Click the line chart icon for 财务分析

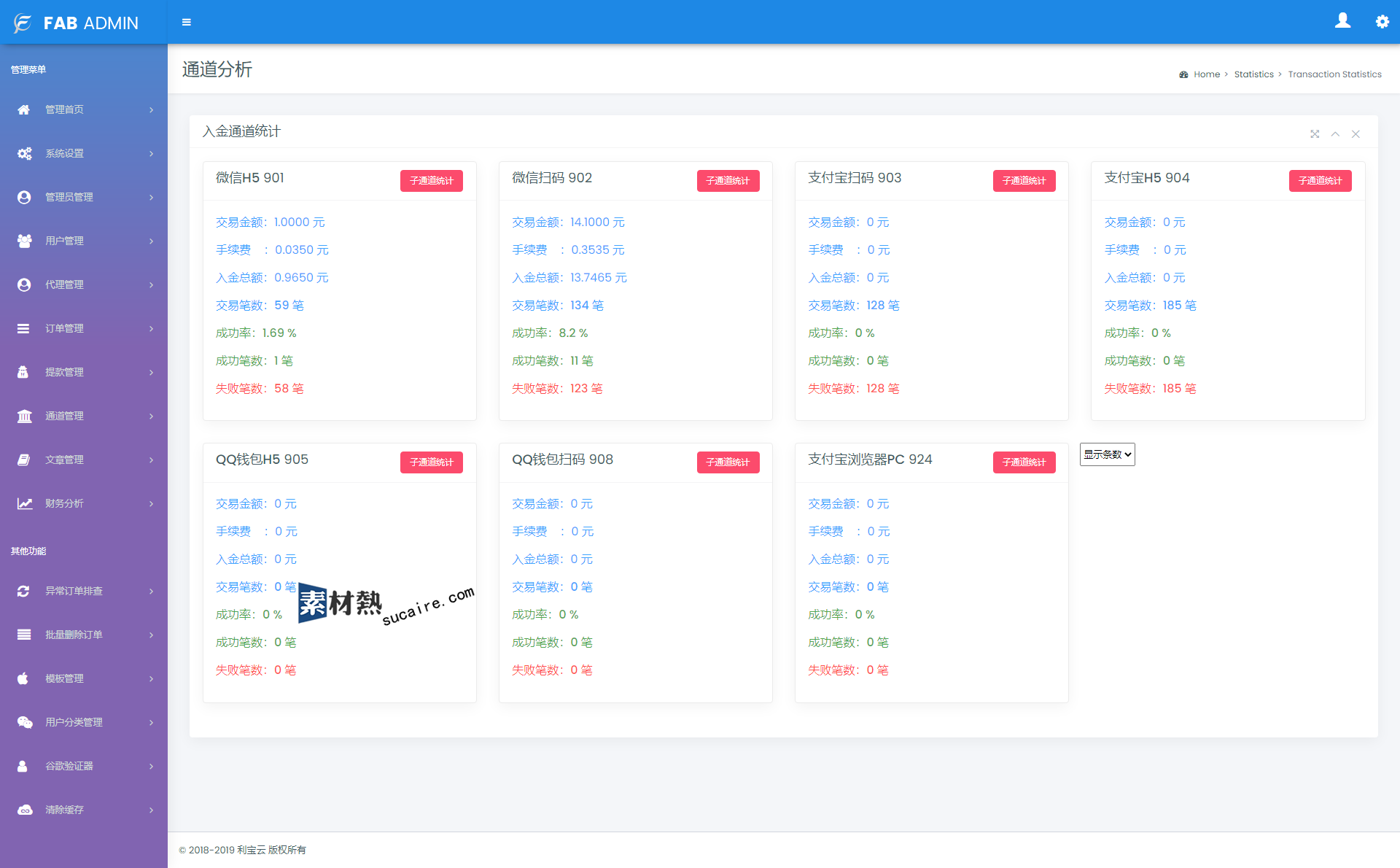25,503
